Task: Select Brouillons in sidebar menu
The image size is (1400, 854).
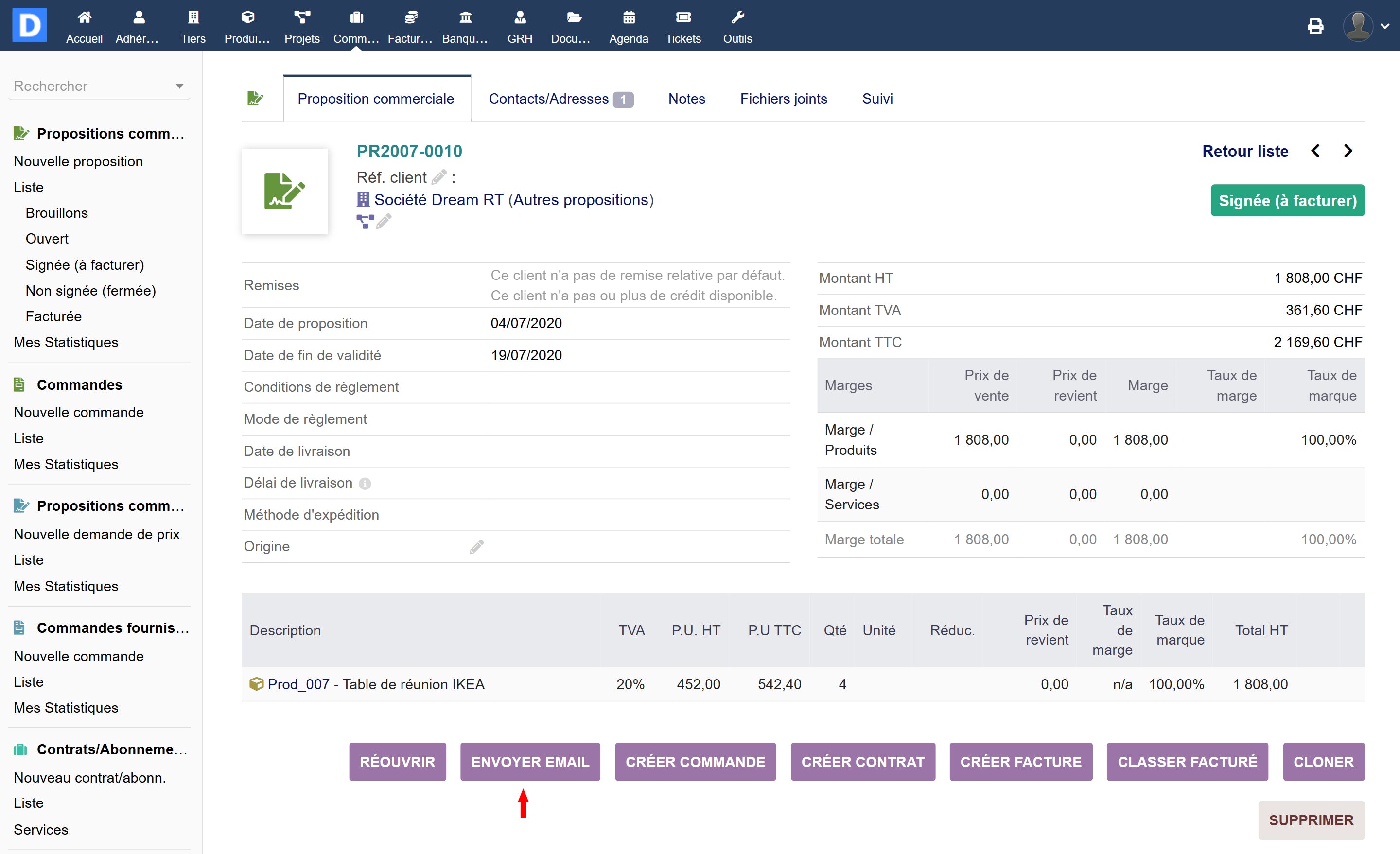Action: [x=57, y=213]
